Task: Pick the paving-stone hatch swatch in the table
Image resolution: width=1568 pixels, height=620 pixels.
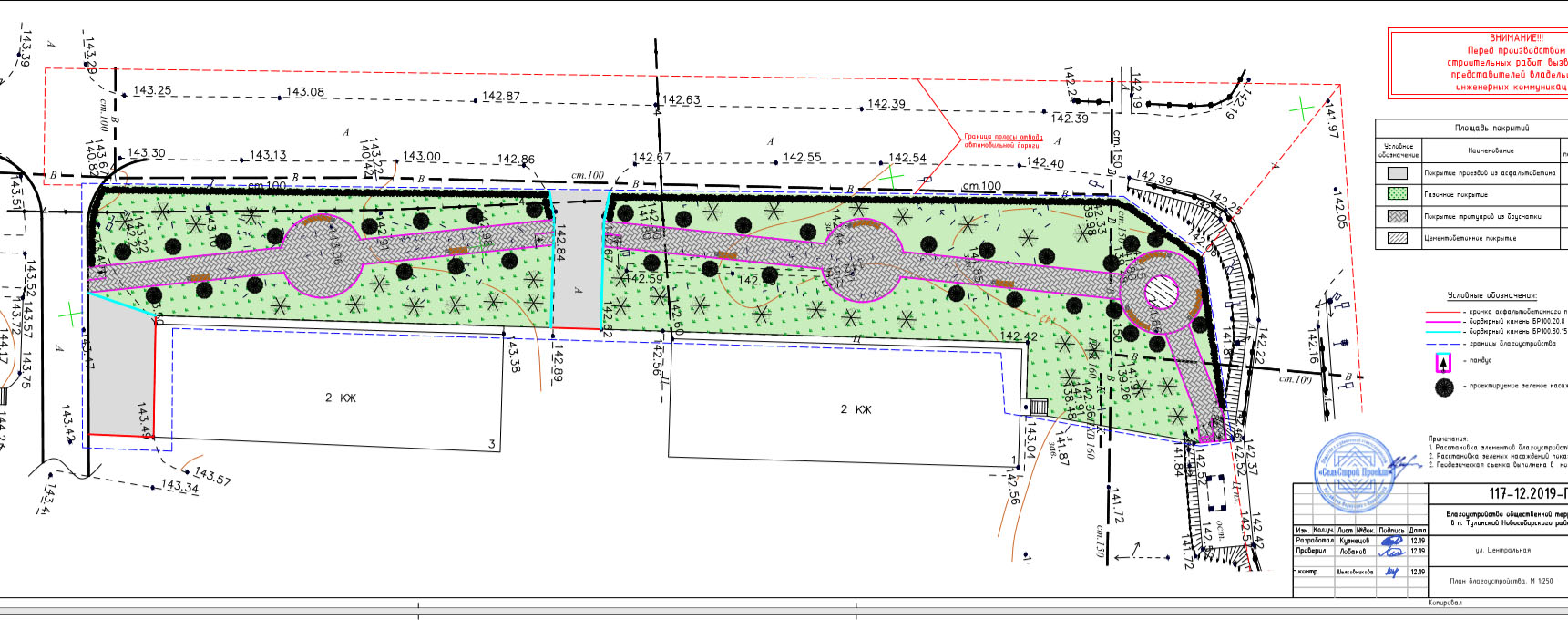Action: (1397, 216)
